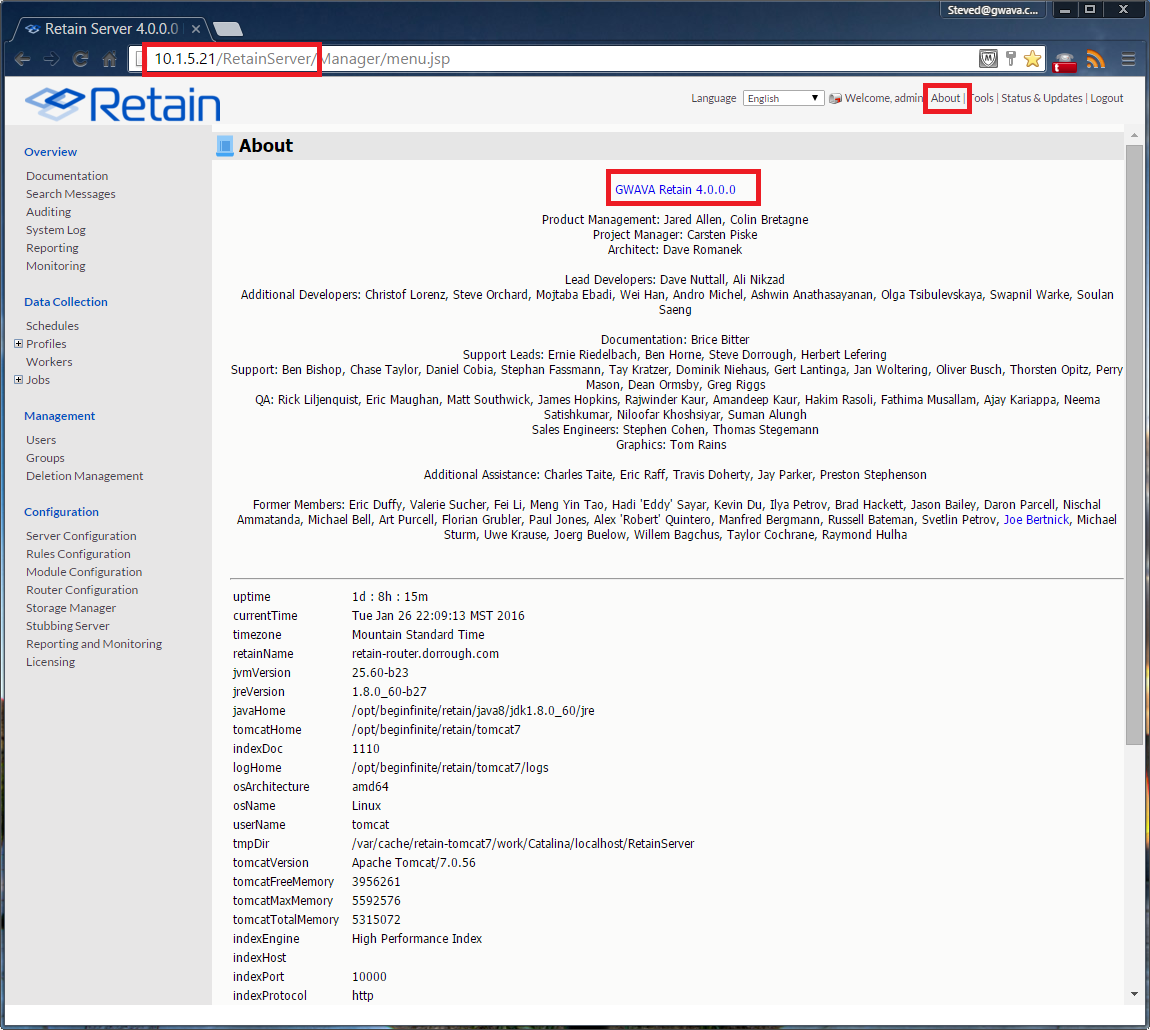
Task: Click the admin user icon beside Welcome
Action: tap(835, 98)
